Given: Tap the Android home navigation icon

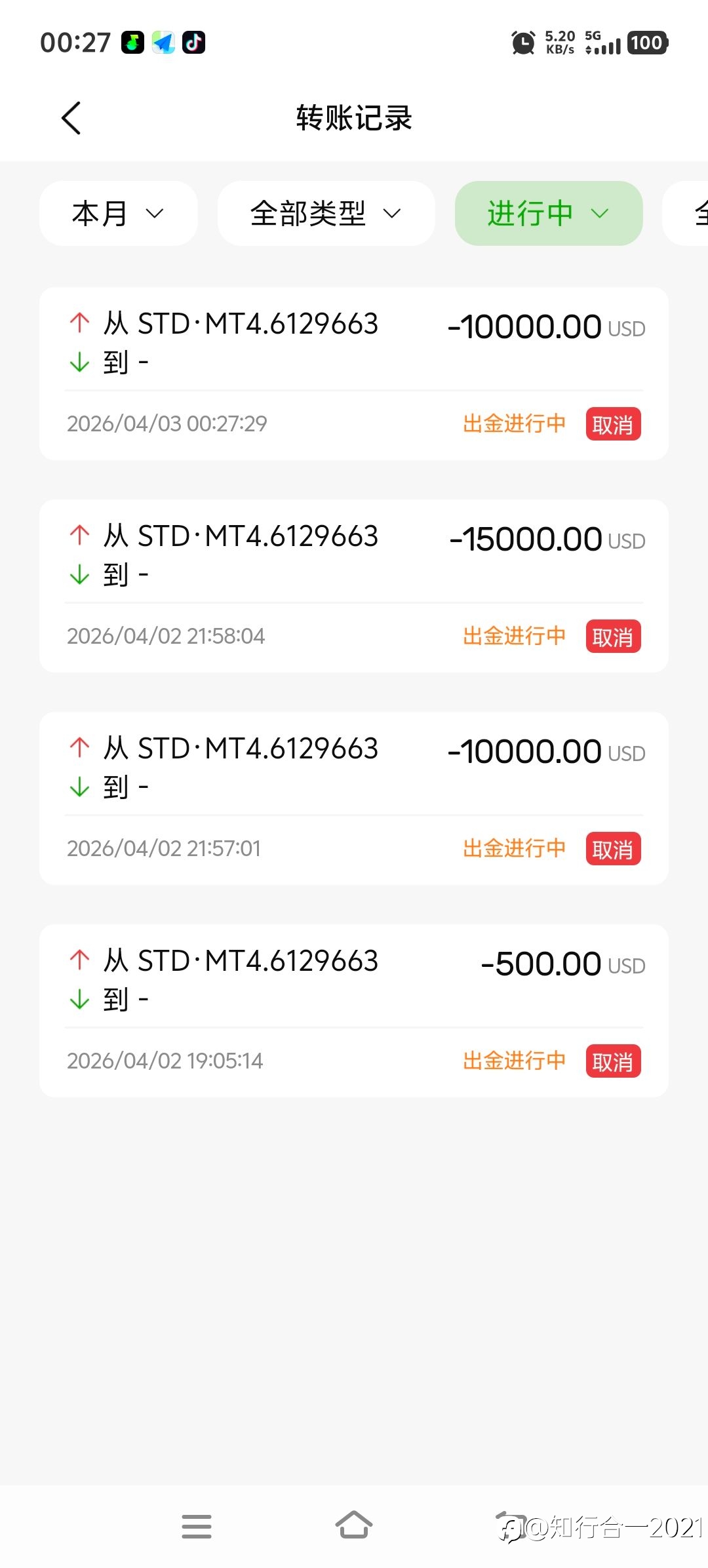Looking at the screenshot, I should pyautogui.click(x=354, y=1526).
